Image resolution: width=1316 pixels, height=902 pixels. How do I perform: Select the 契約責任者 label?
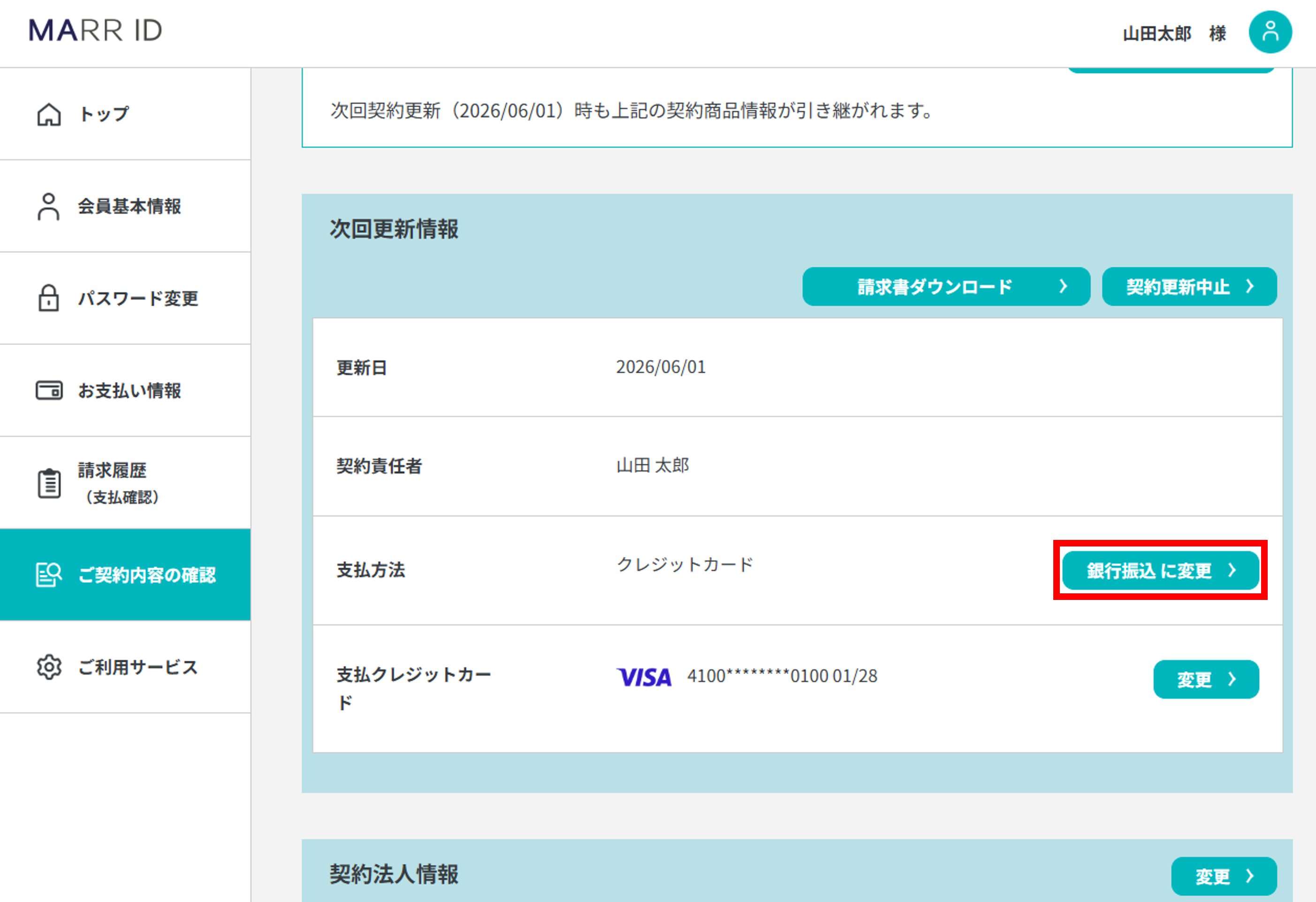[x=380, y=466]
